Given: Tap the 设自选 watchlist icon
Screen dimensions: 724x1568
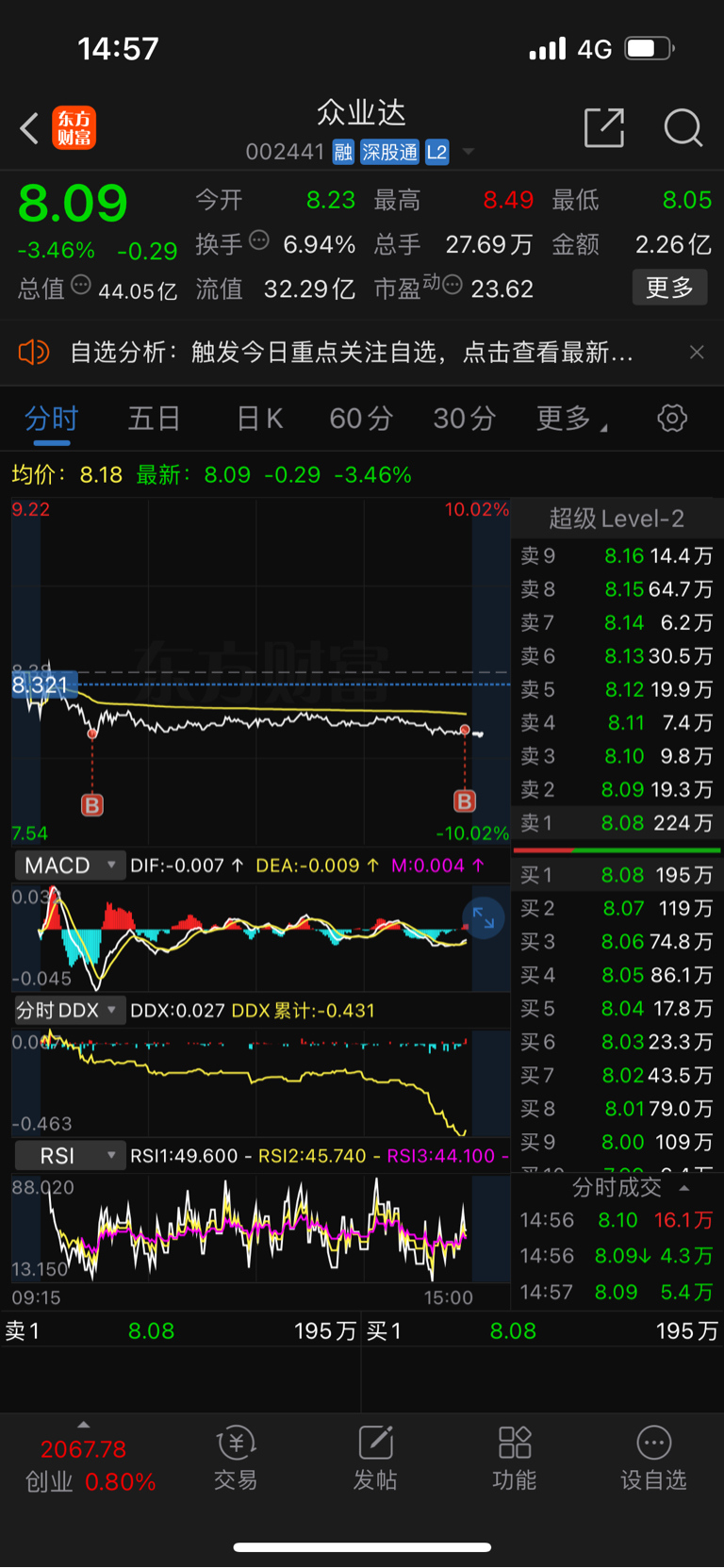Looking at the screenshot, I should [653, 1458].
